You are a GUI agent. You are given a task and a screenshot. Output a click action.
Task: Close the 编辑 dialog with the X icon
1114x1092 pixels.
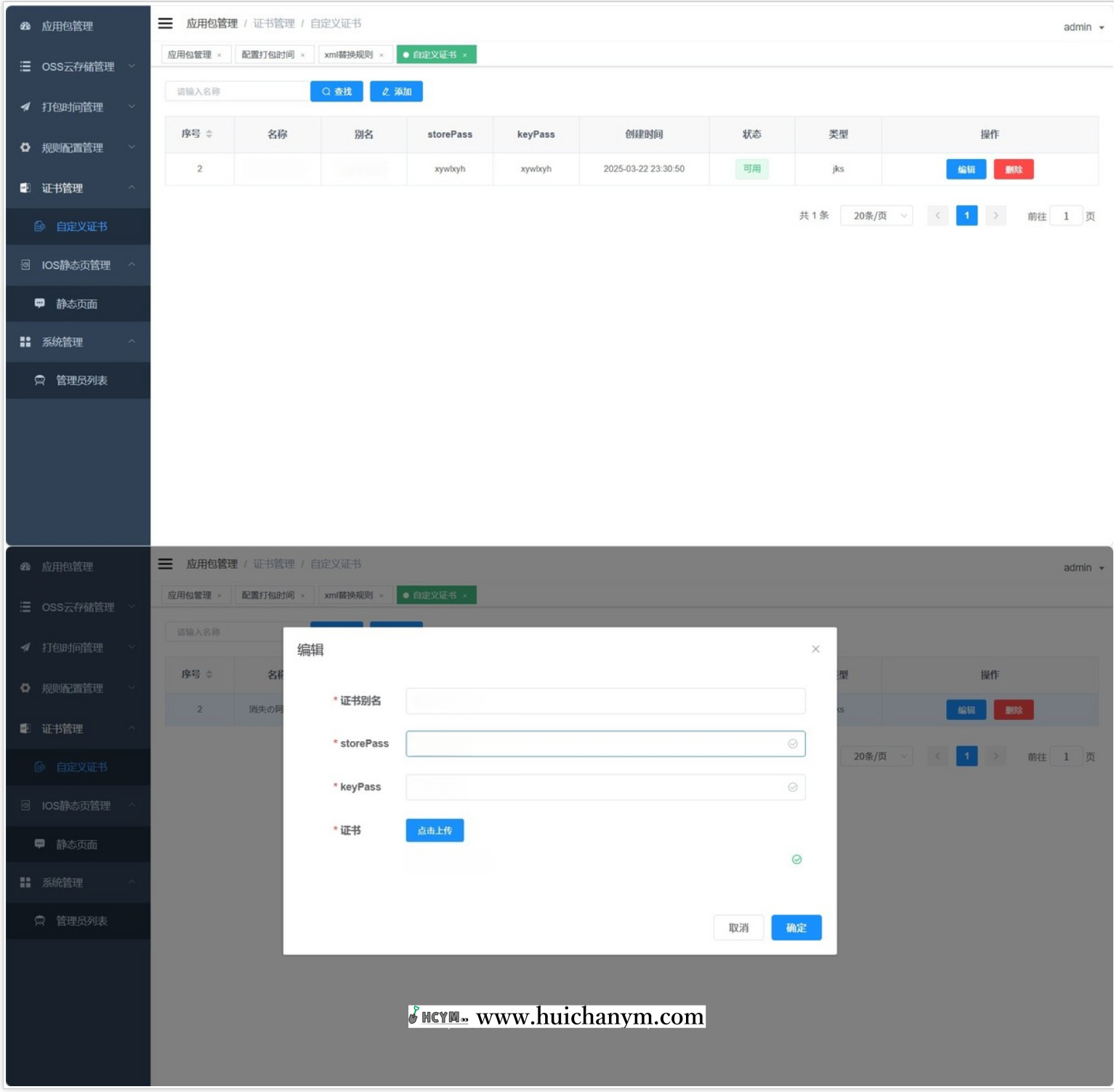pos(815,649)
